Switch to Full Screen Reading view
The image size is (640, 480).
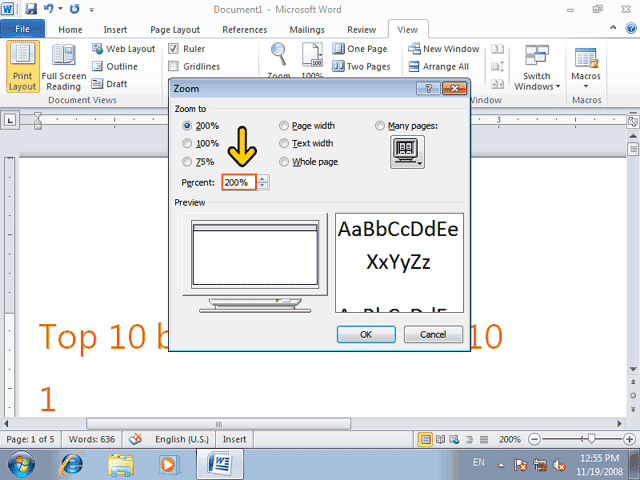coord(64,67)
